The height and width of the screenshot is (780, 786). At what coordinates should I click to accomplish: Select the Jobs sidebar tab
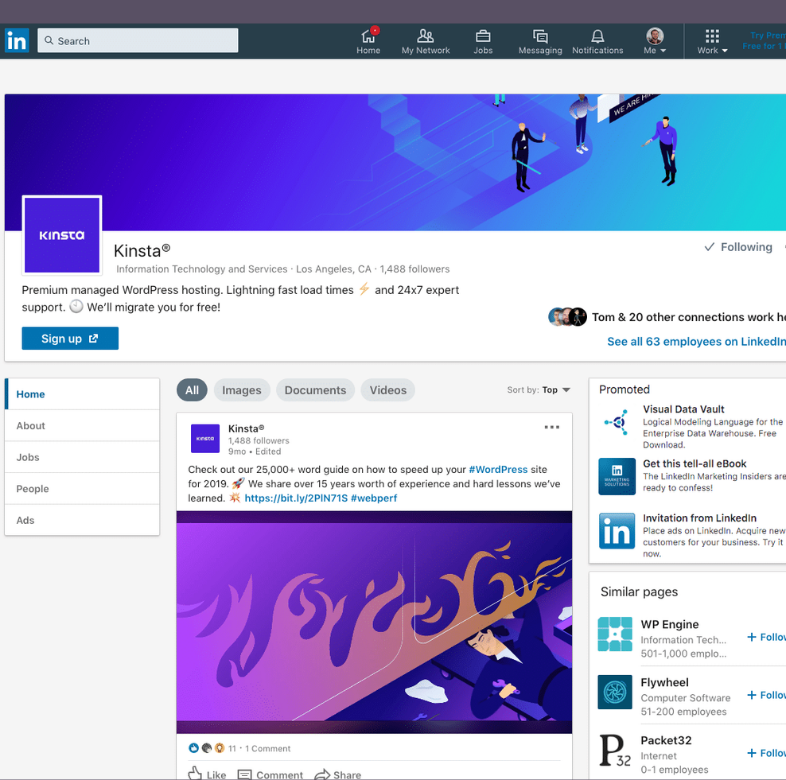[x=82, y=457]
